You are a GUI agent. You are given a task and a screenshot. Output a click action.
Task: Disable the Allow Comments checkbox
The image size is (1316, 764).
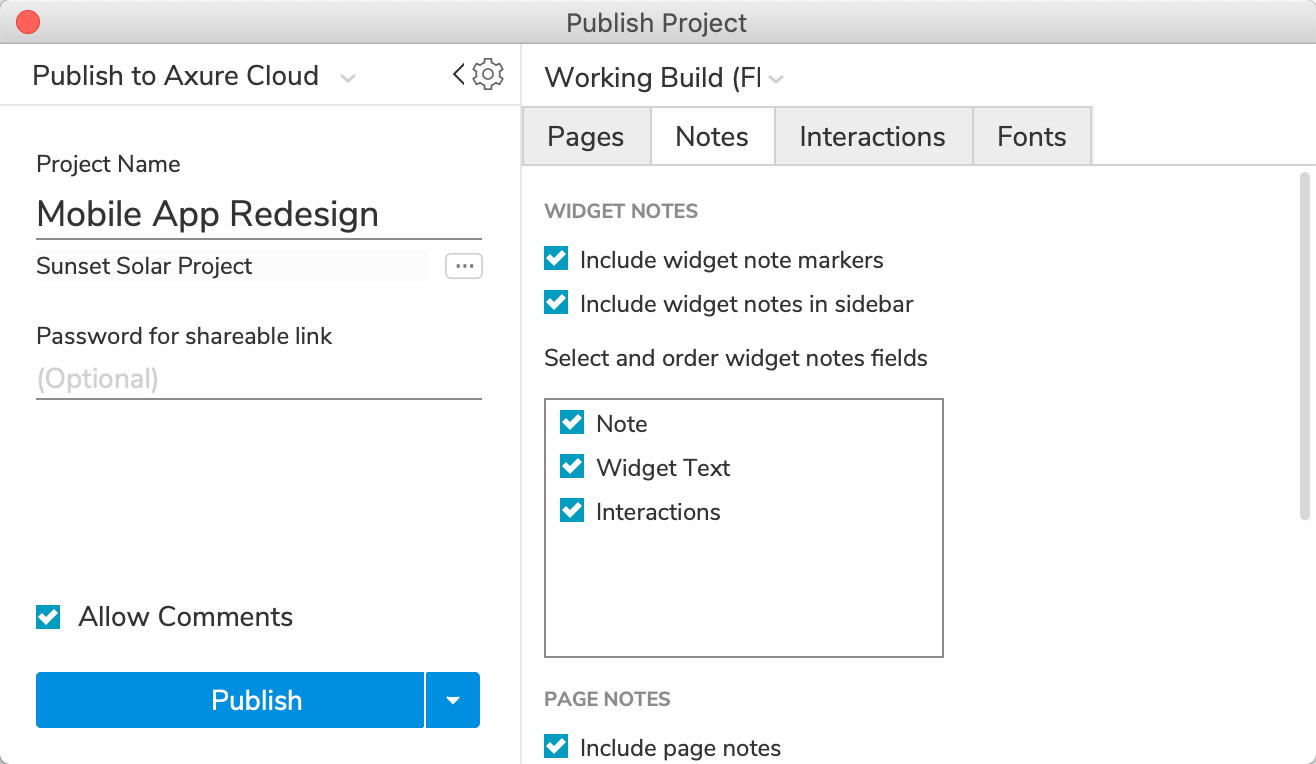48,617
